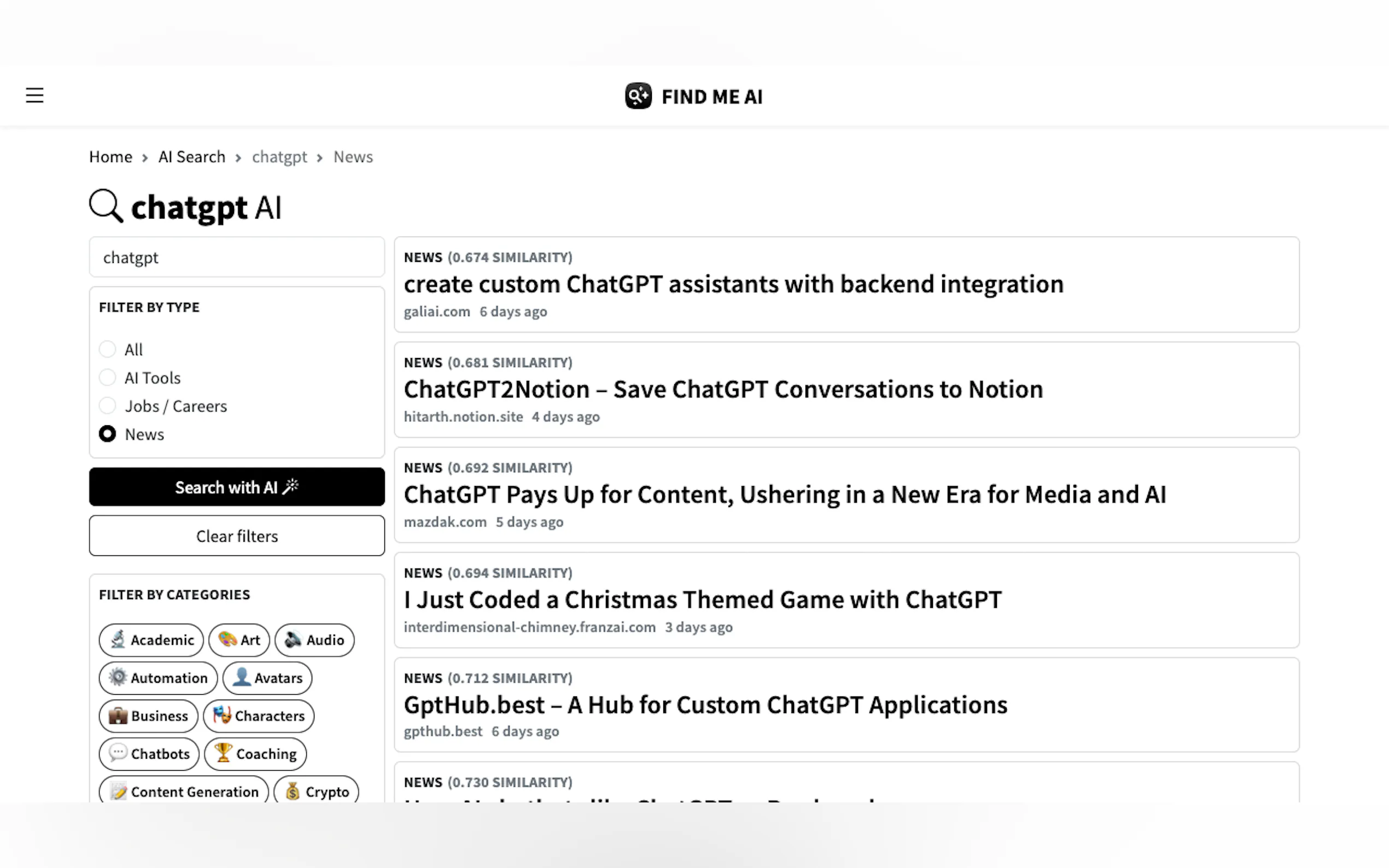Viewport: 1389px width, 868px height.
Task: Click the mazdak.com source text
Action: click(445, 522)
